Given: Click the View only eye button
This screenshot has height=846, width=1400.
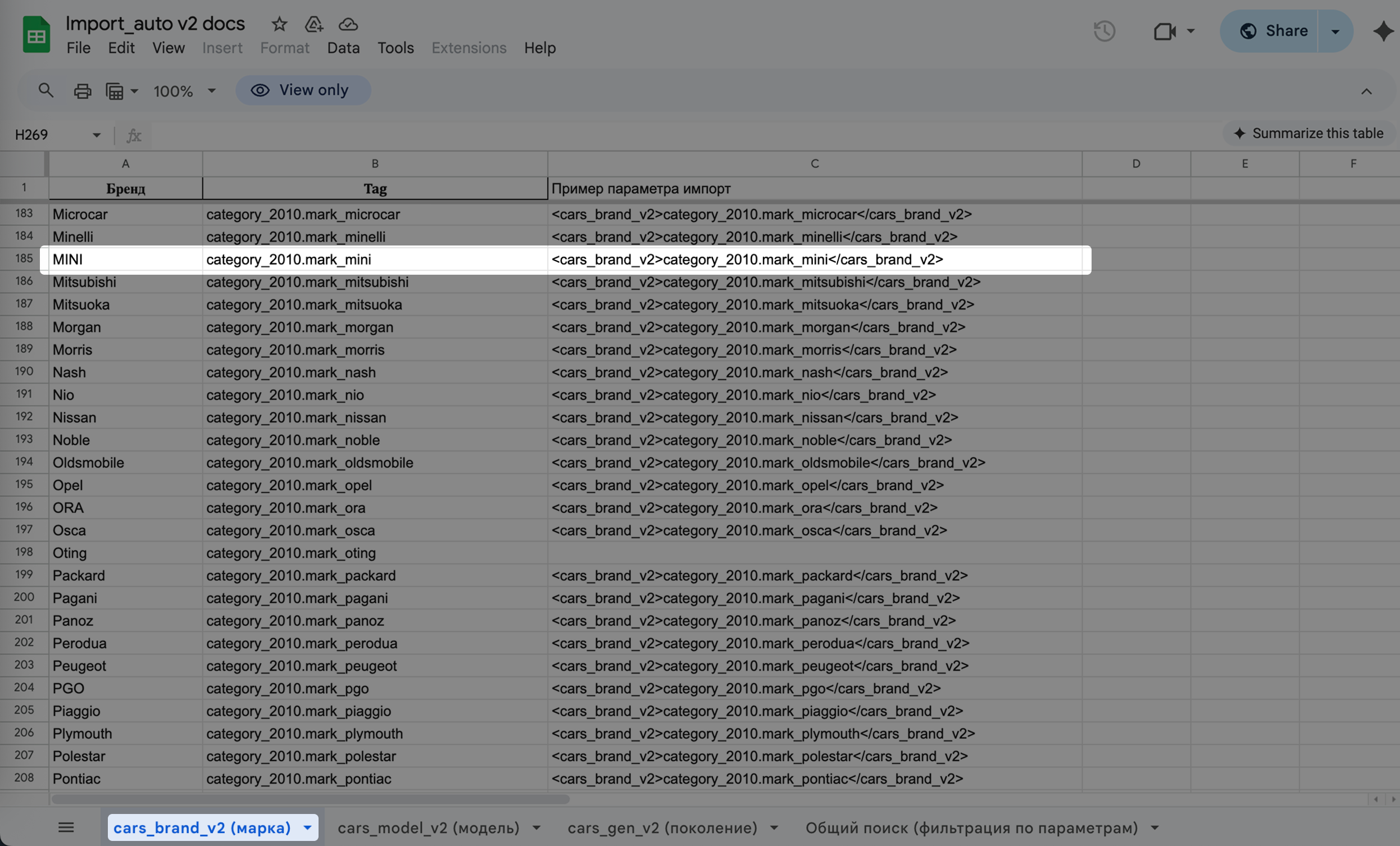Looking at the screenshot, I should pyautogui.click(x=303, y=90).
